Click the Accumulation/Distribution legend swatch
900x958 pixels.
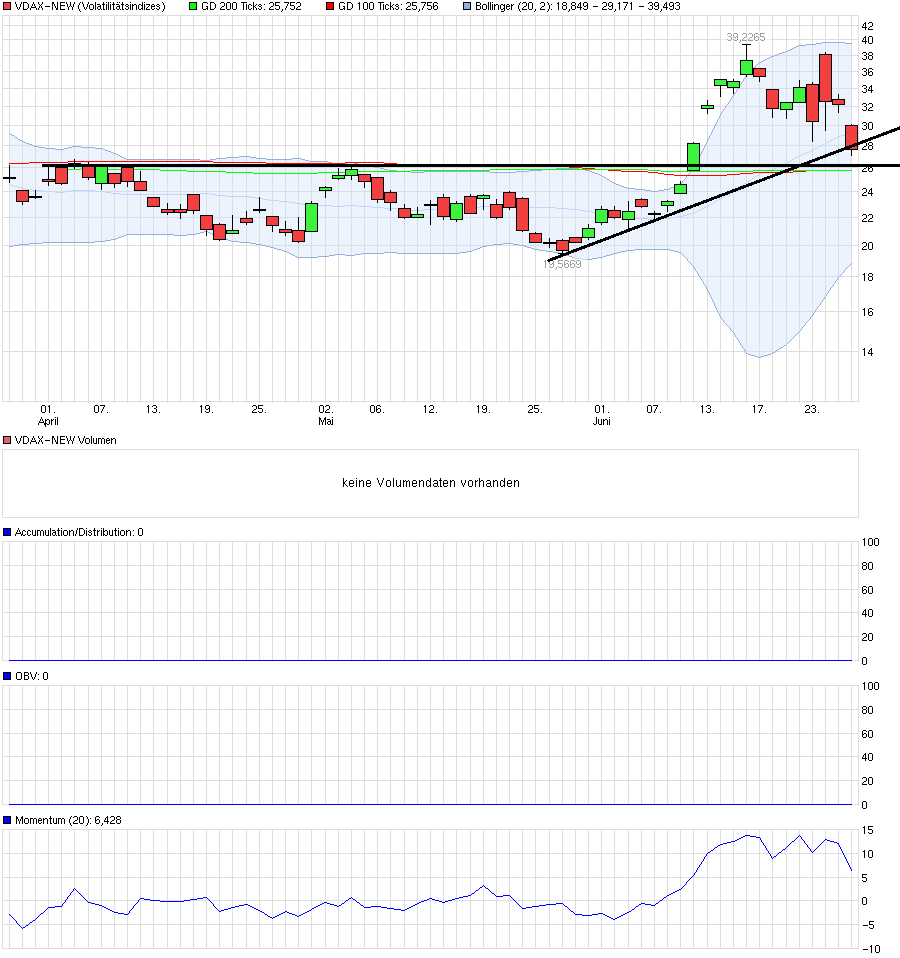click(x=7, y=532)
